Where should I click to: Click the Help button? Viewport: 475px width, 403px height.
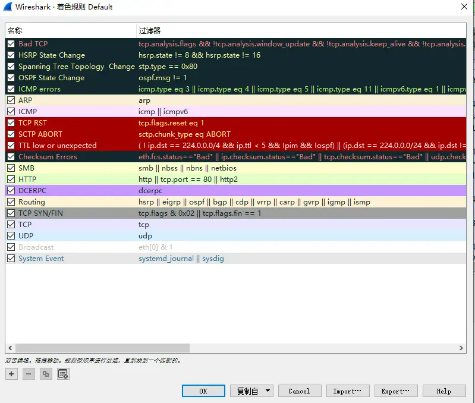coord(444,391)
